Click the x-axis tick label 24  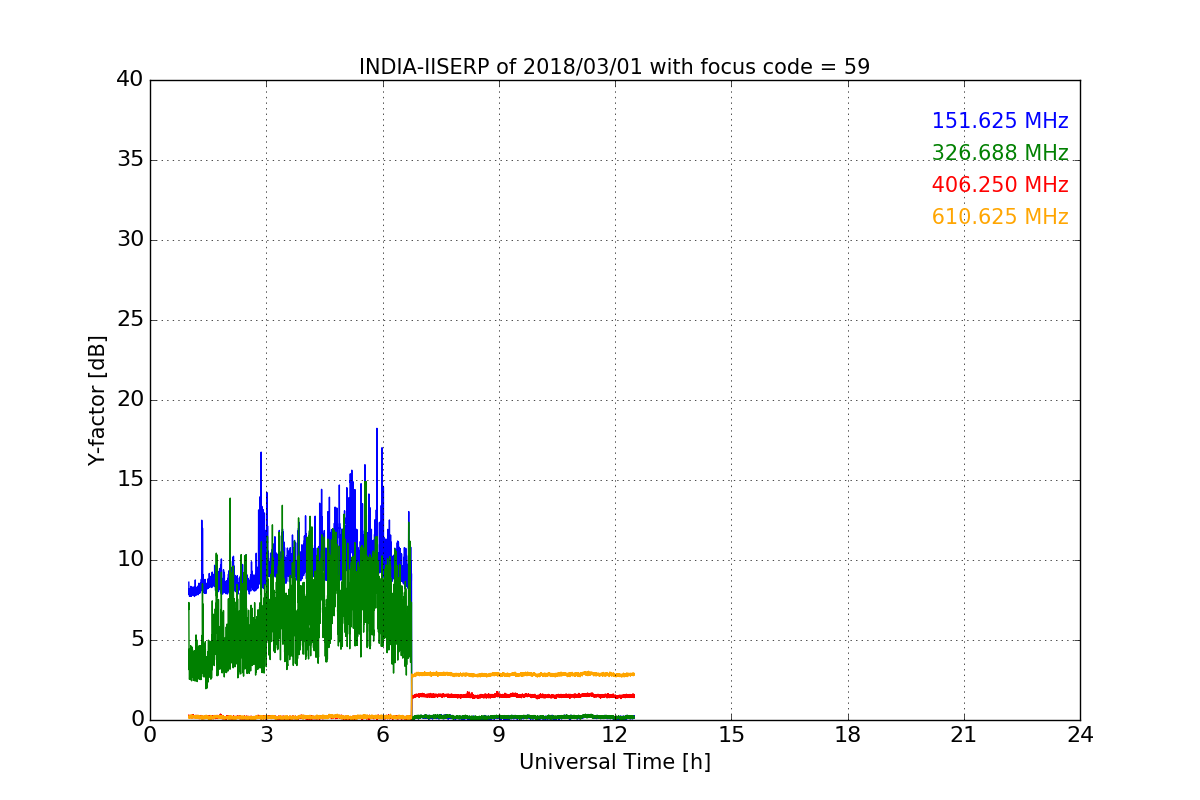[x=1080, y=735]
